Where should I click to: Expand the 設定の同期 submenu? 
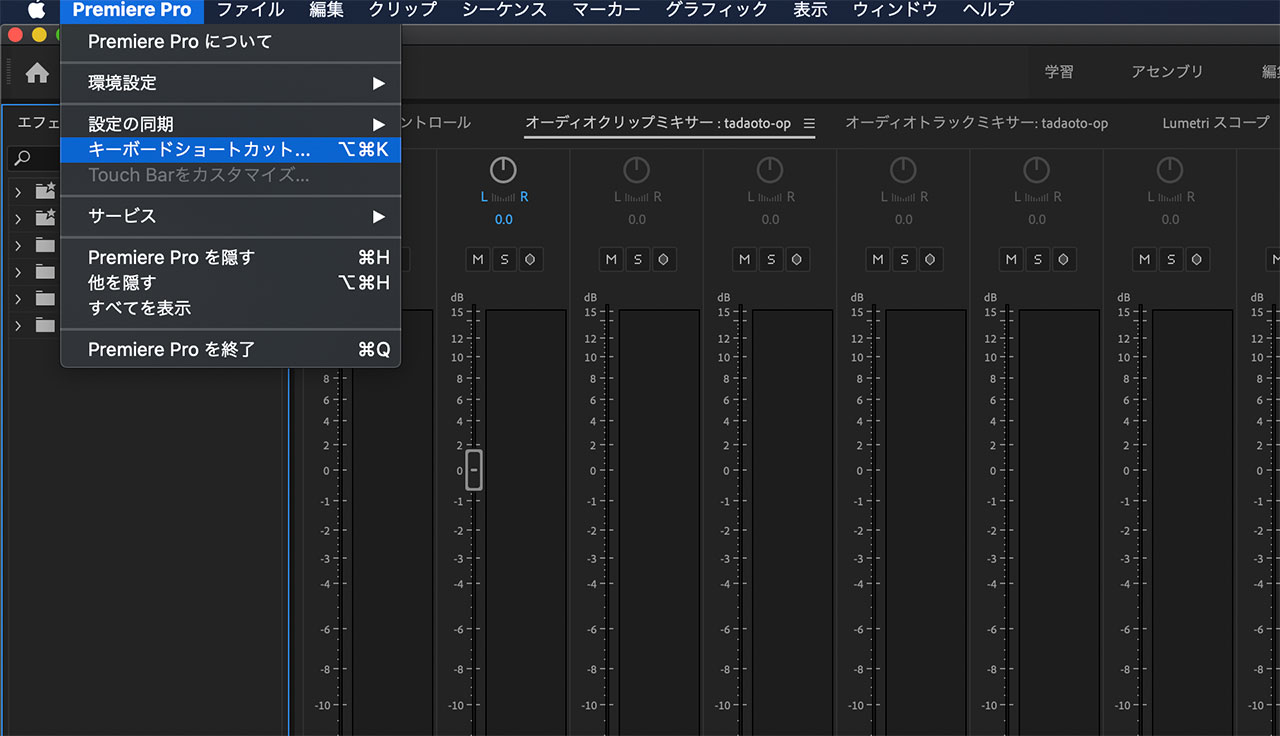pos(230,124)
